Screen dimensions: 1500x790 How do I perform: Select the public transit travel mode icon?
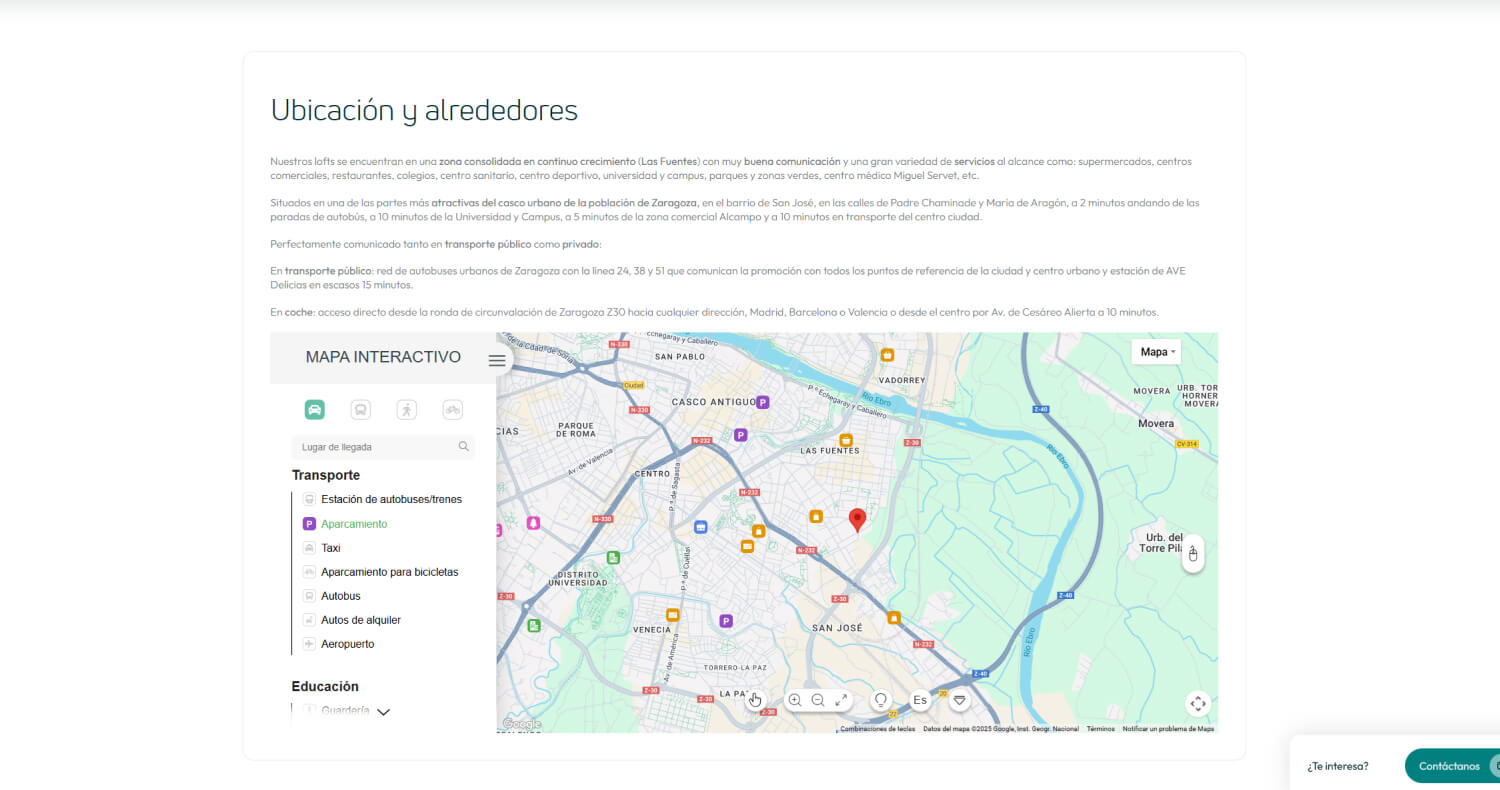click(x=360, y=409)
